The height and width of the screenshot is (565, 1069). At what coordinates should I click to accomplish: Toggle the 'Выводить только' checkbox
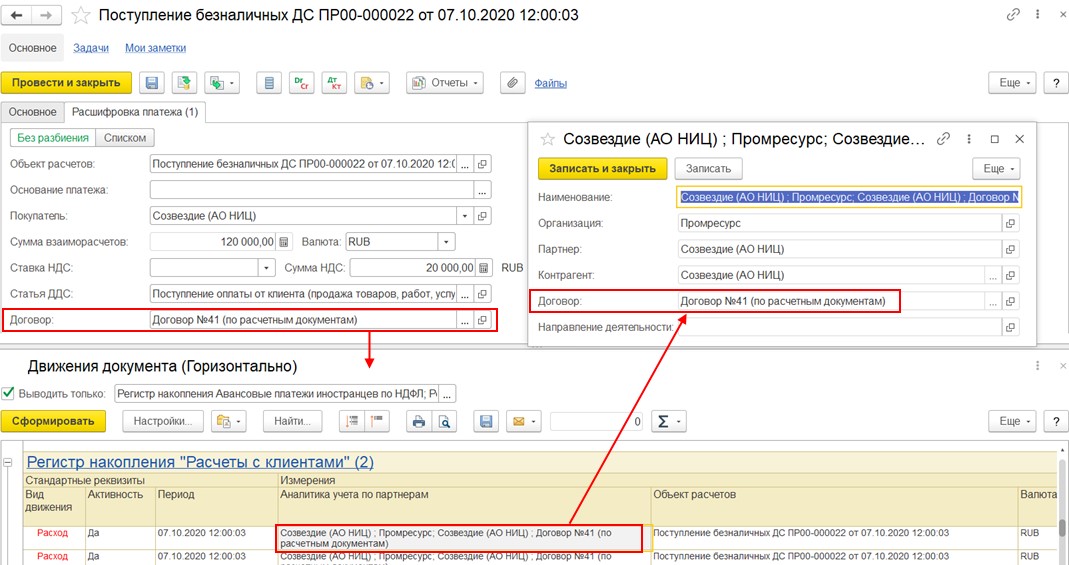click(9, 393)
